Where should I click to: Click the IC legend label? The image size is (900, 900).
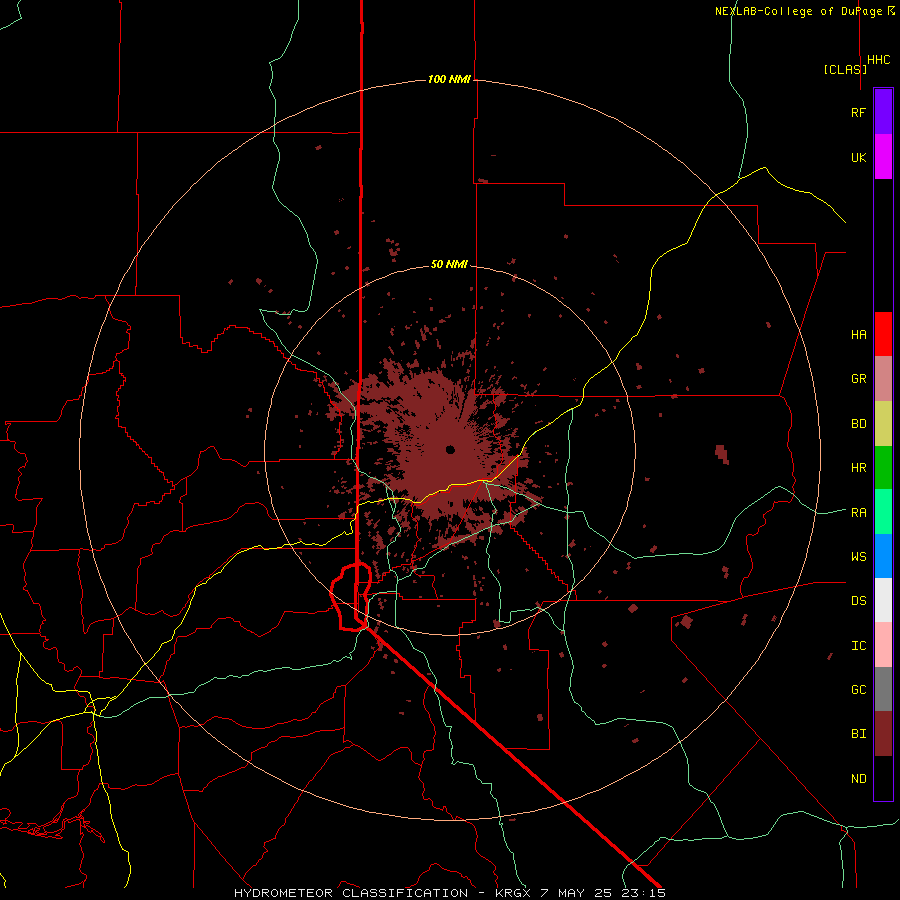click(858, 646)
